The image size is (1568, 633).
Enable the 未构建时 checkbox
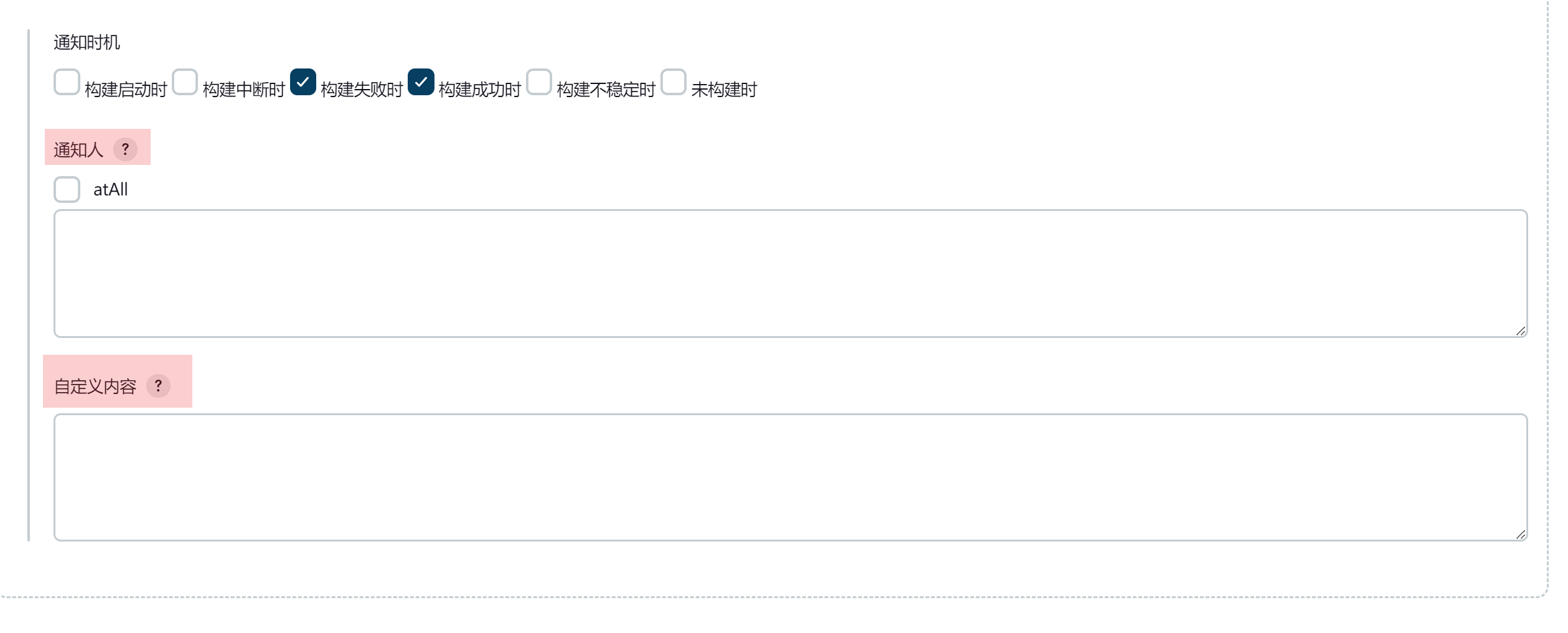[674, 82]
